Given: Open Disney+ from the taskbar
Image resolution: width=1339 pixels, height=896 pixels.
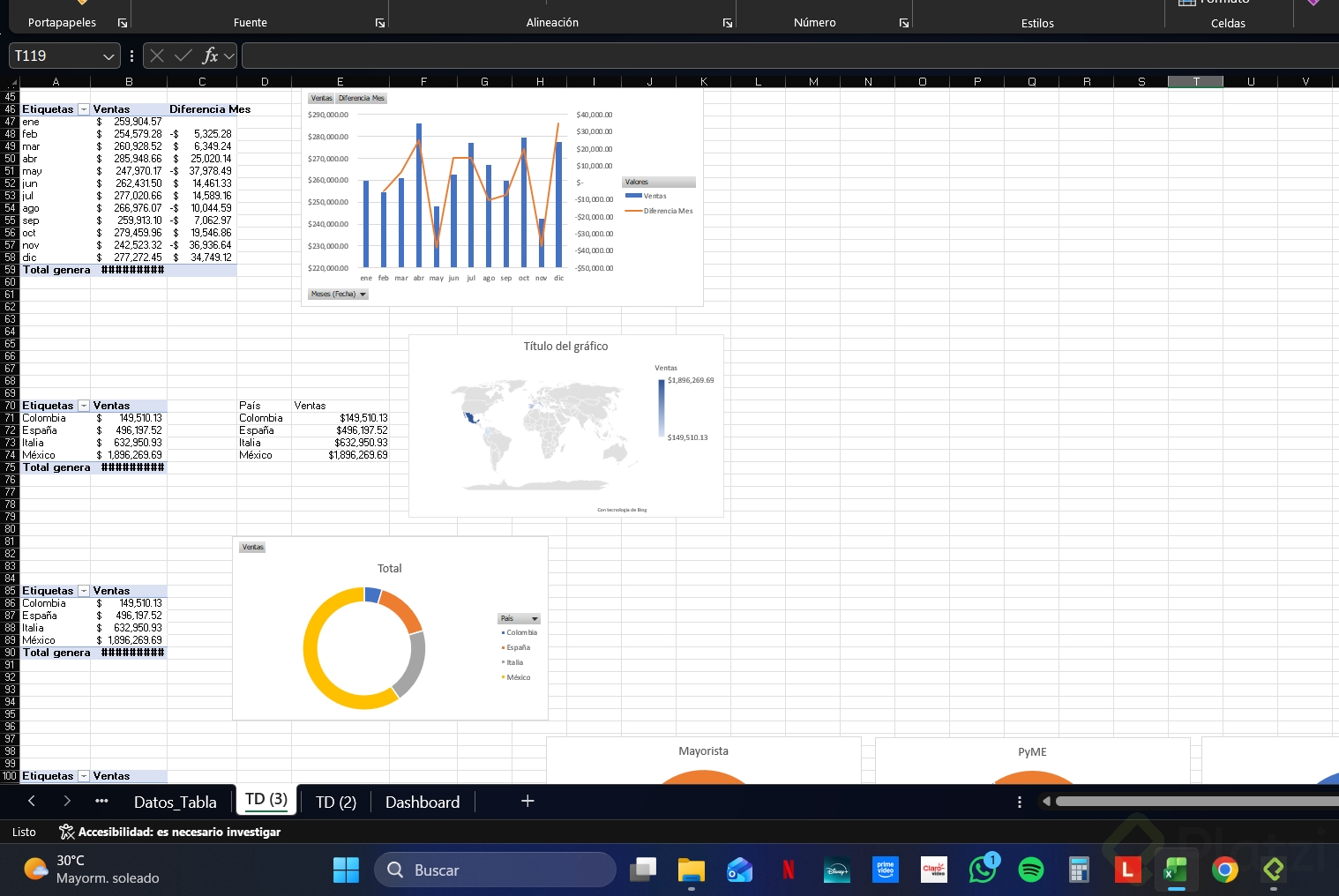Looking at the screenshot, I should (837, 870).
